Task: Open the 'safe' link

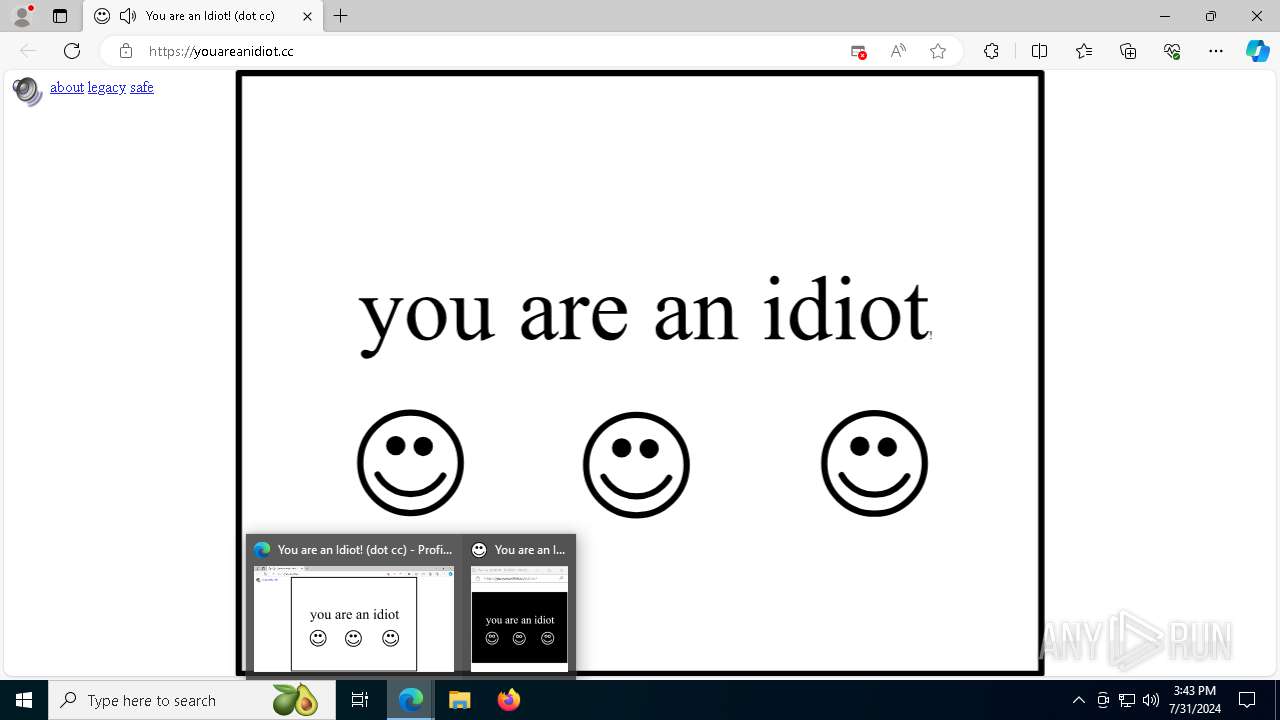Action: tap(142, 87)
